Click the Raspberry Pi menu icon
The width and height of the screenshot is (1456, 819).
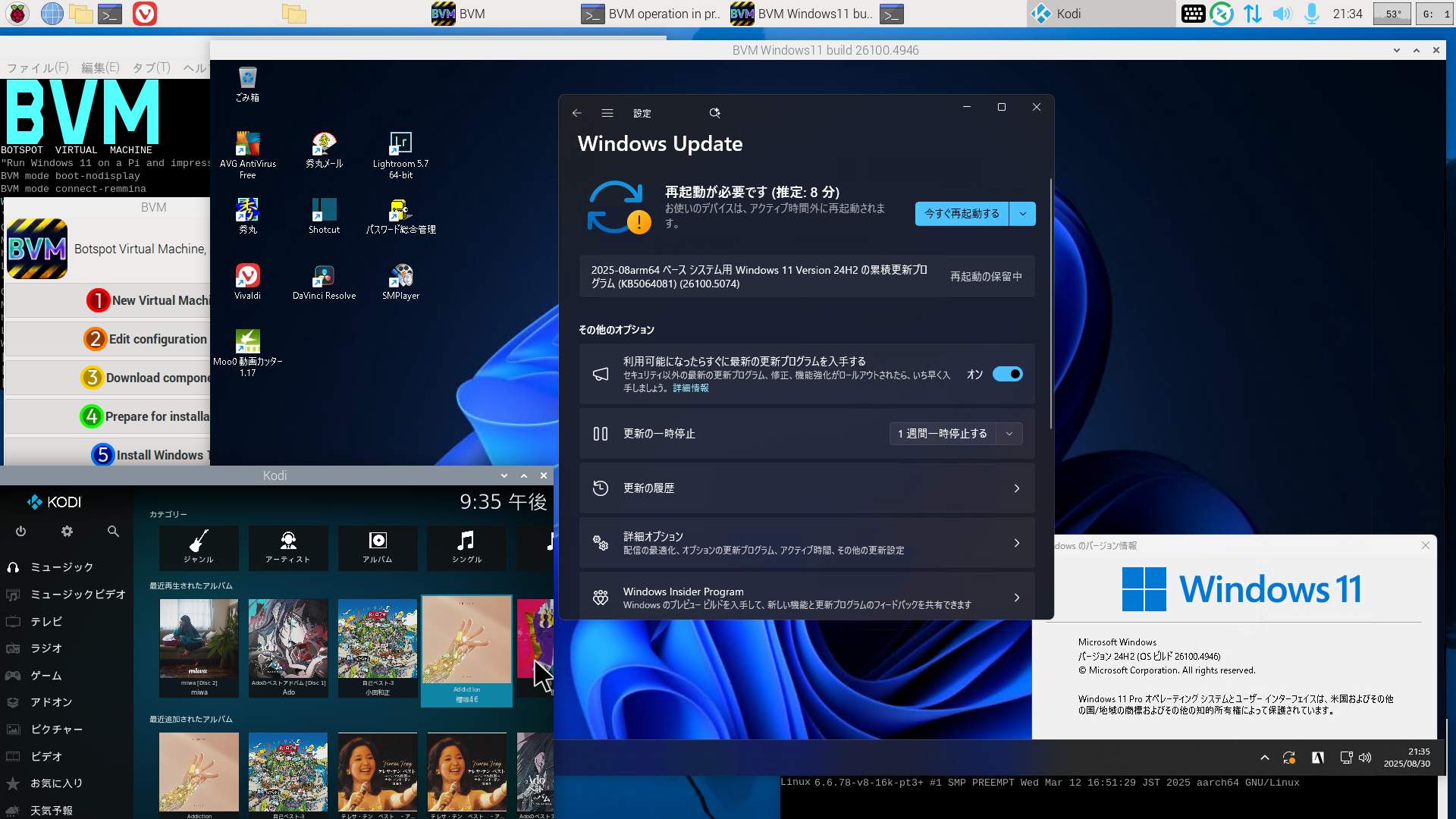click(x=17, y=14)
